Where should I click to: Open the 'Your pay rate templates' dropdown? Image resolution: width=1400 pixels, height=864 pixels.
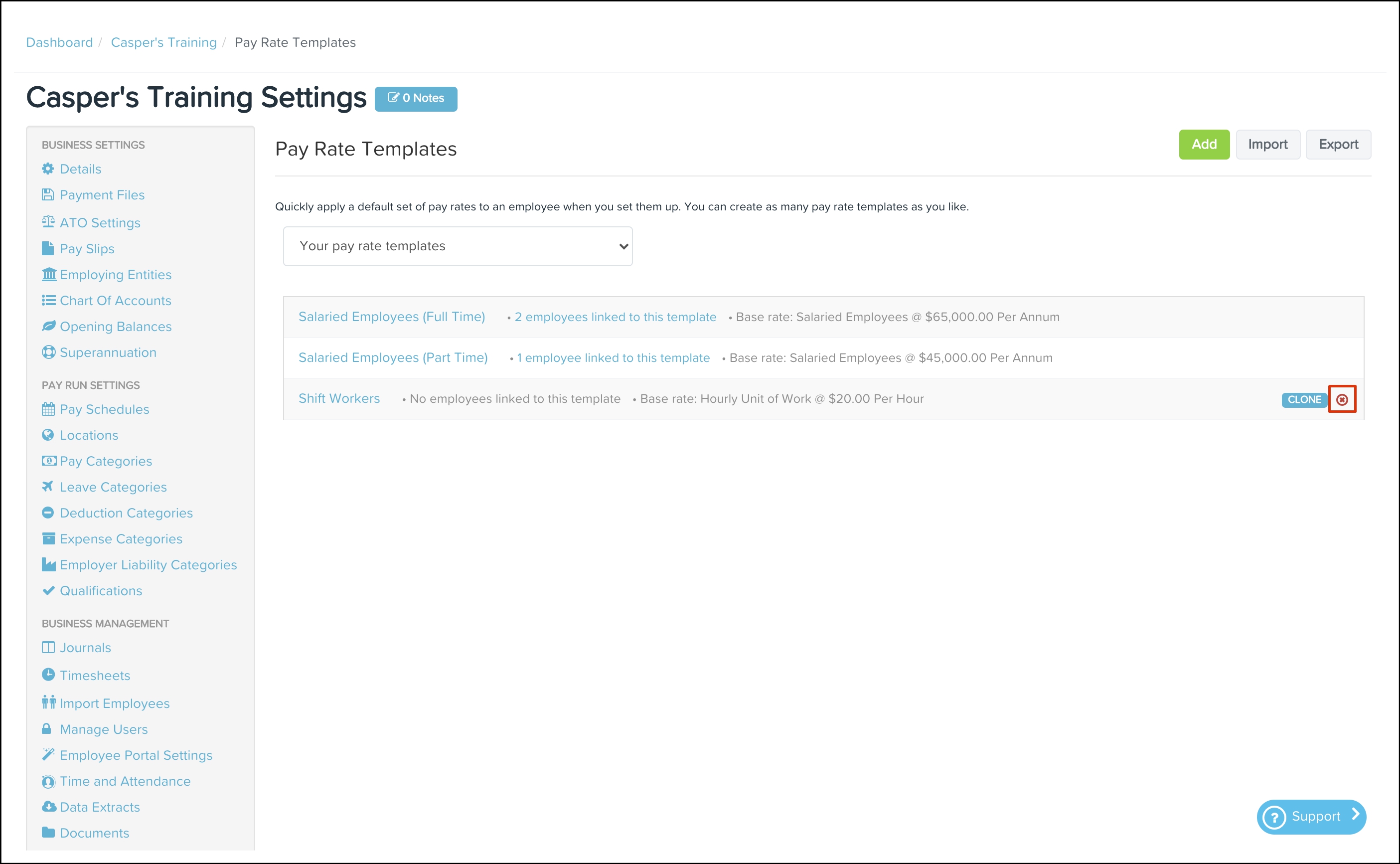tap(458, 246)
